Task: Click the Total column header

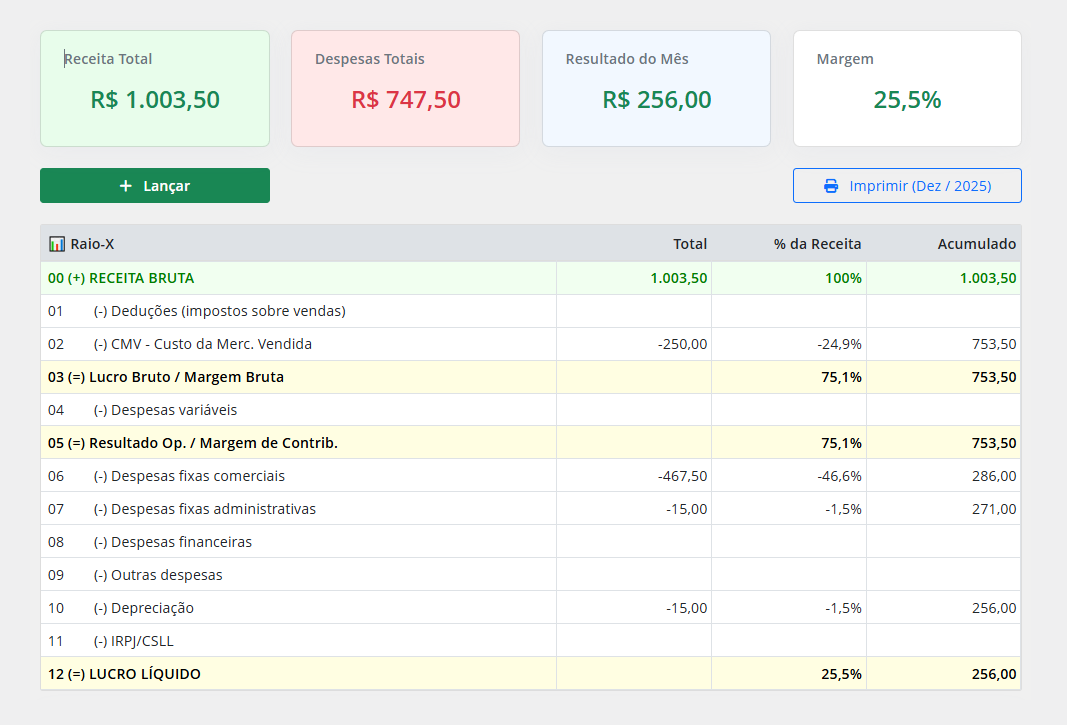Action: click(x=689, y=244)
